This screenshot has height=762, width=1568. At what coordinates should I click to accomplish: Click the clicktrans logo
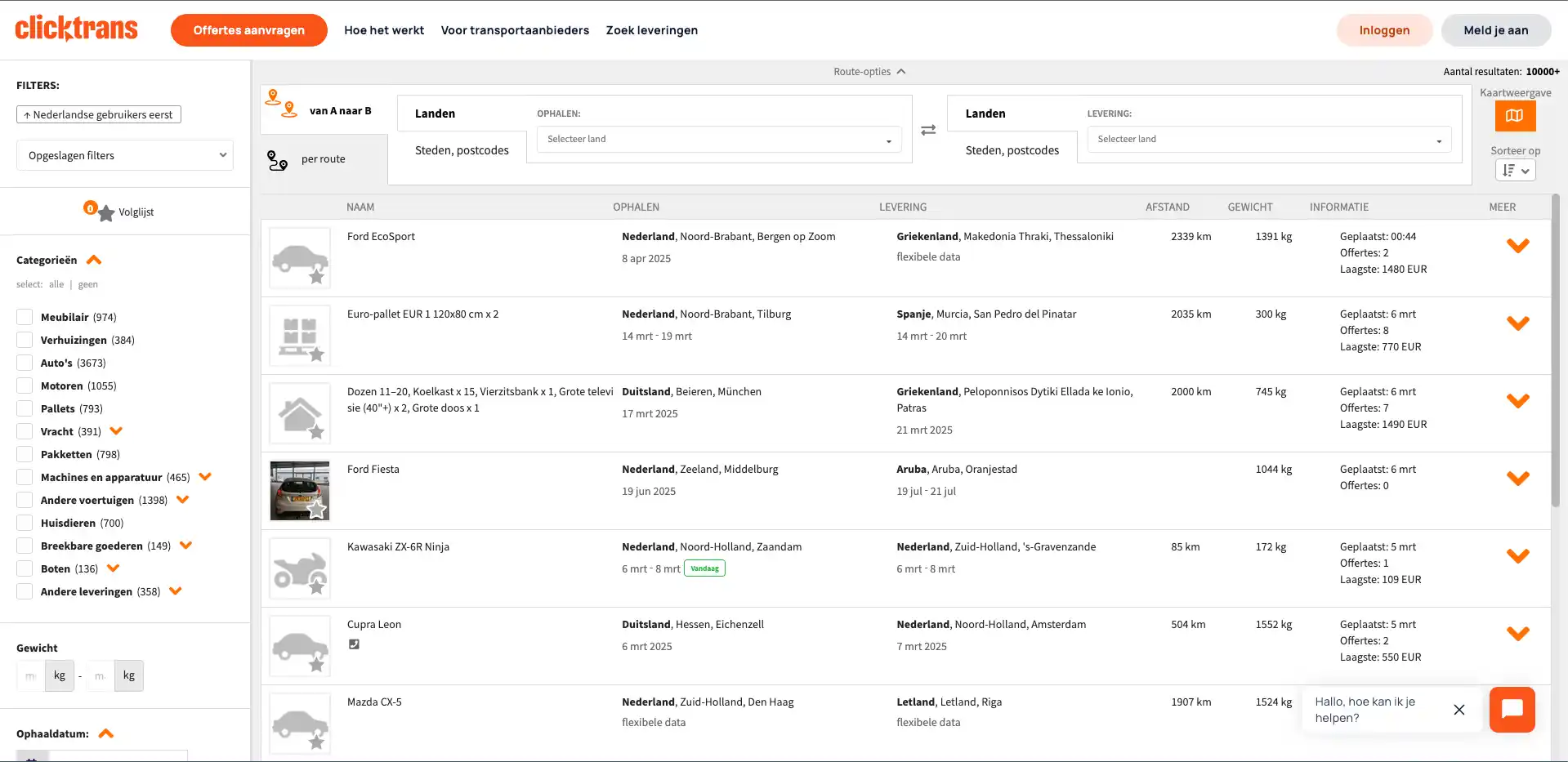tap(77, 29)
